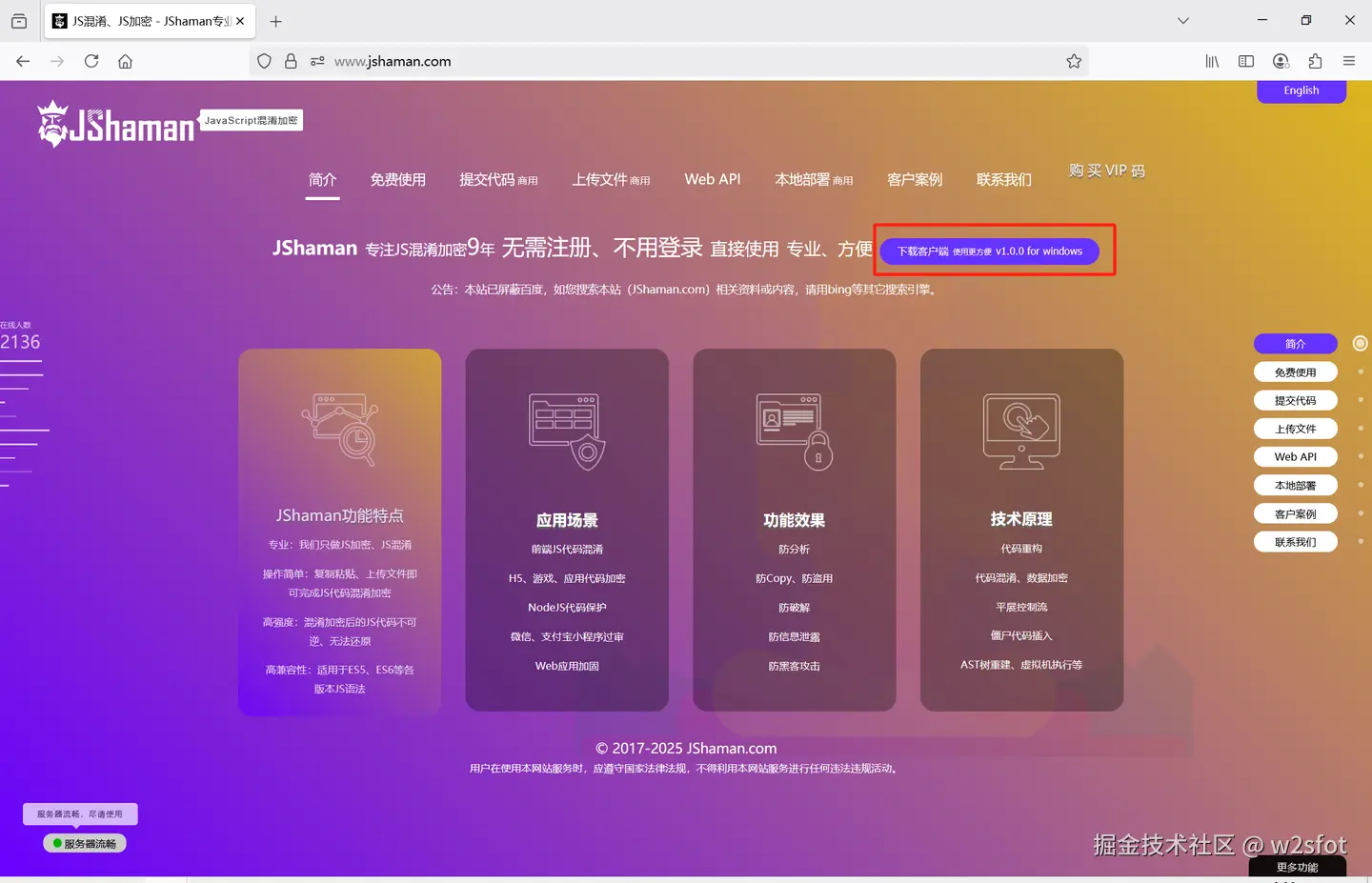
Task: Click the active page dot beside 简介
Action: [x=1361, y=343]
